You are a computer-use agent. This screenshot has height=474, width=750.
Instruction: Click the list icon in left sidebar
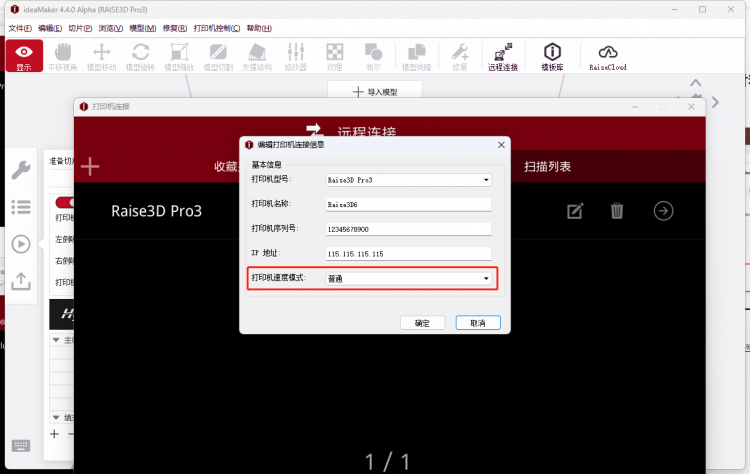pyautogui.click(x=21, y=207)
